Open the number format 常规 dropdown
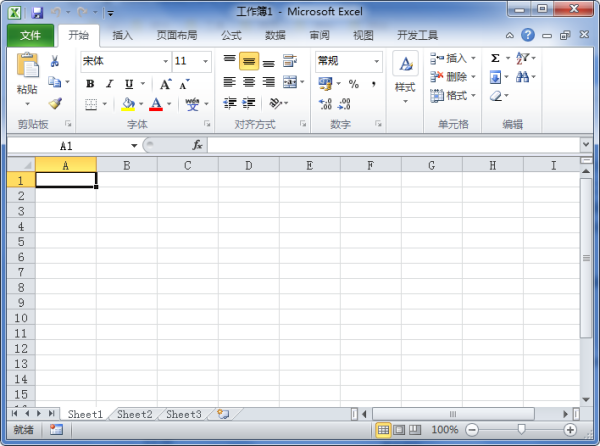This screenshot has height=446, width=600. click(x=377, y=61)
